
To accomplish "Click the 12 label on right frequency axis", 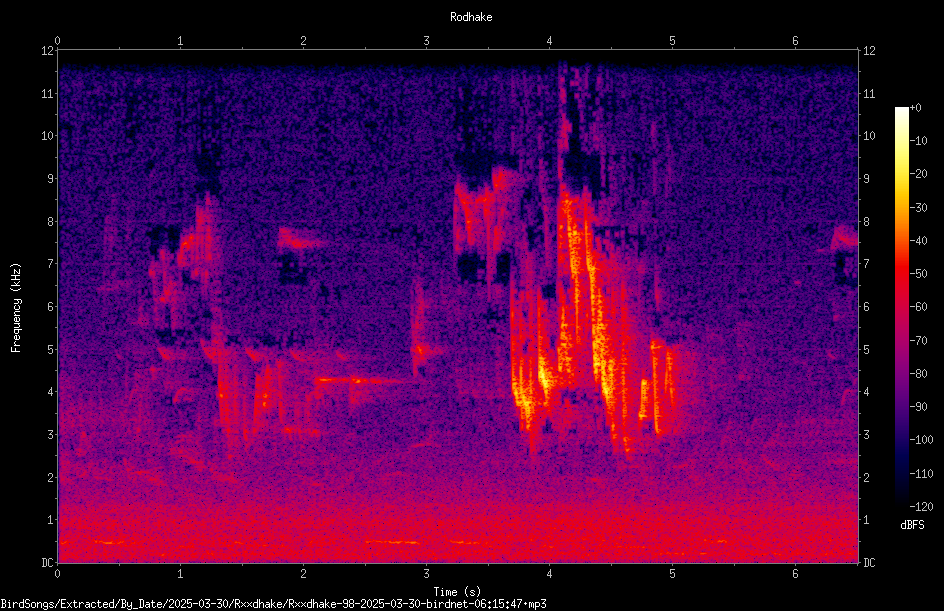I will (x=869, y=51).
